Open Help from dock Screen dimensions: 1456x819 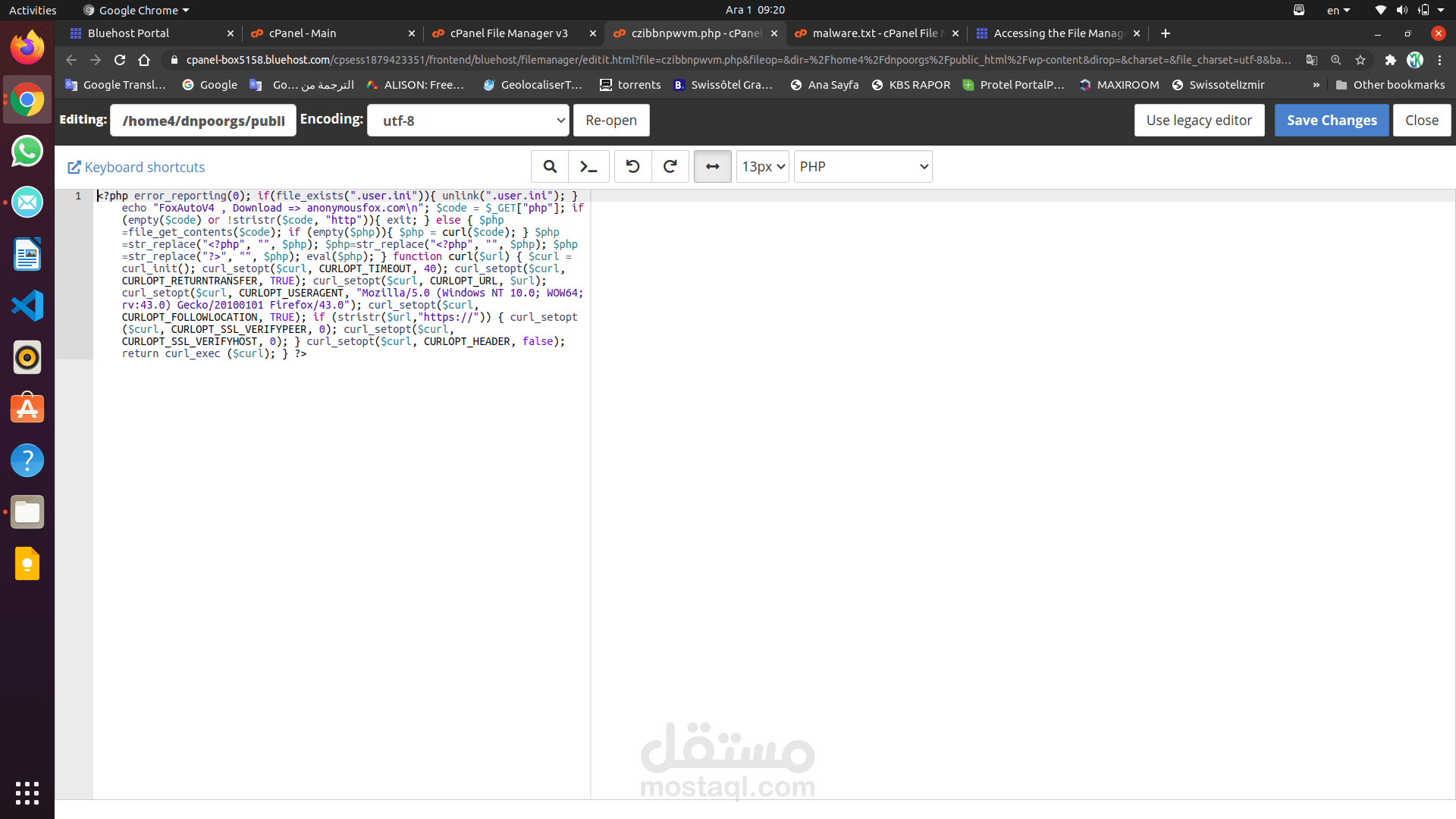[x=27, y=460]
